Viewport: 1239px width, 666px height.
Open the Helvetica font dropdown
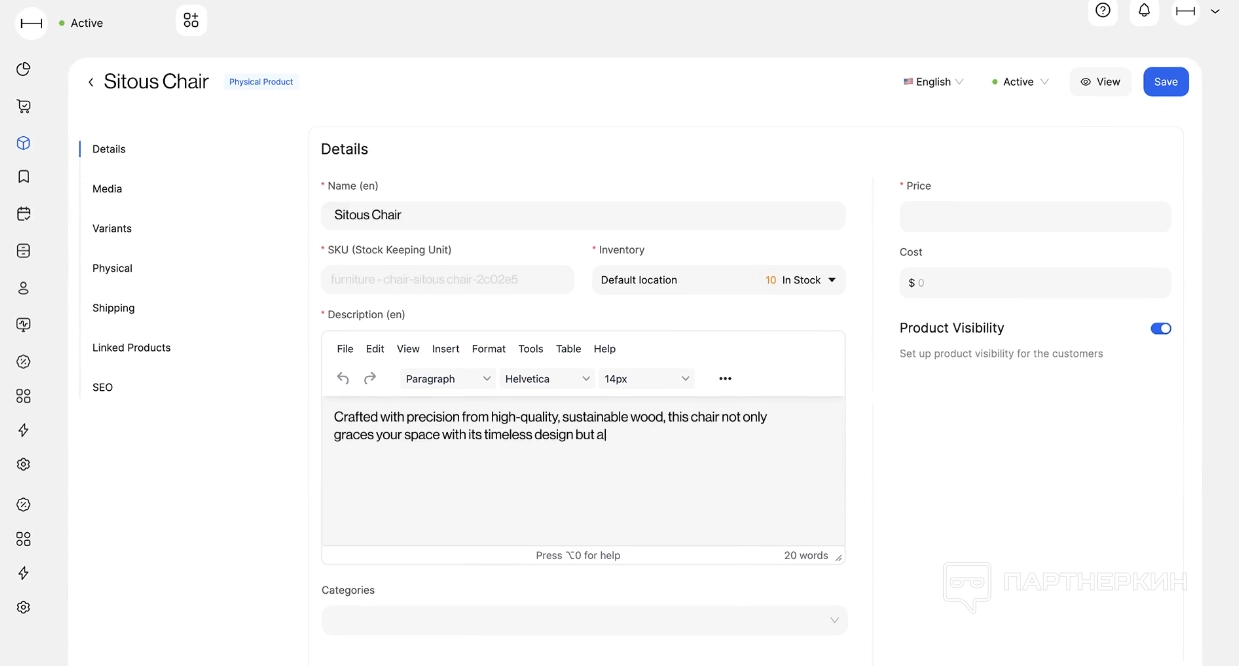pos(547,379)
